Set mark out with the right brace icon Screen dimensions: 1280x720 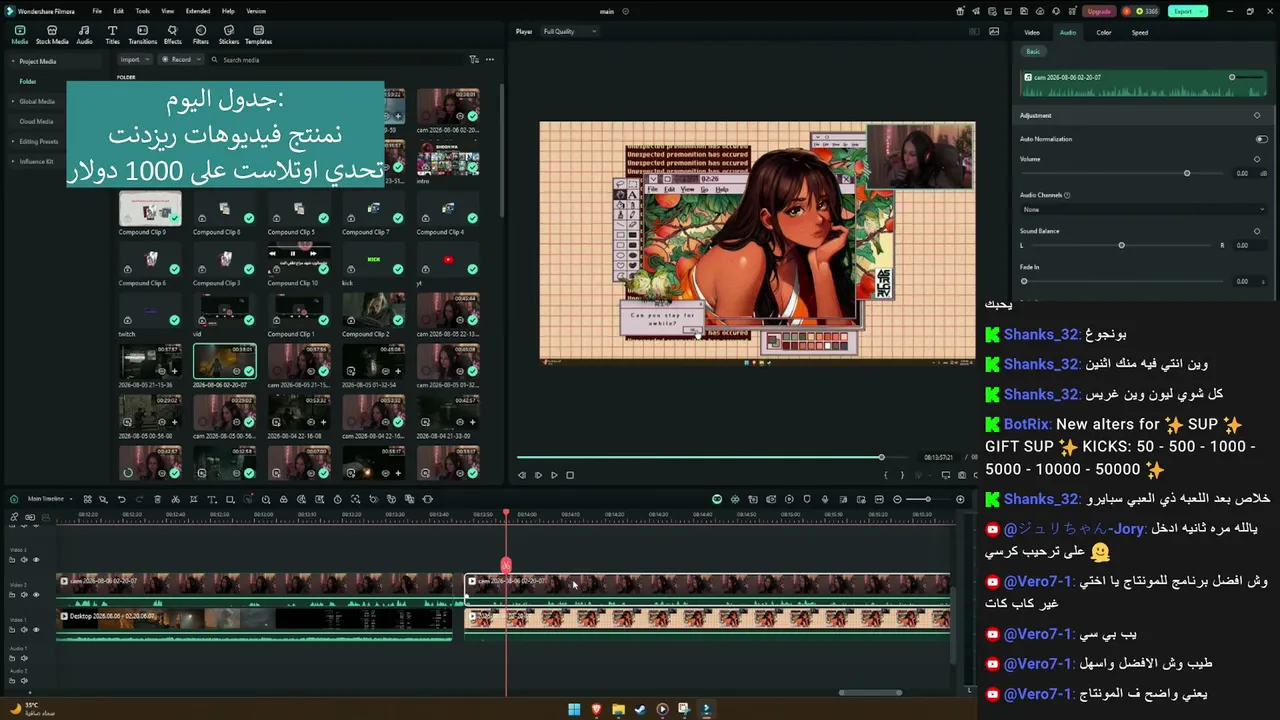(x=901, y=475)
